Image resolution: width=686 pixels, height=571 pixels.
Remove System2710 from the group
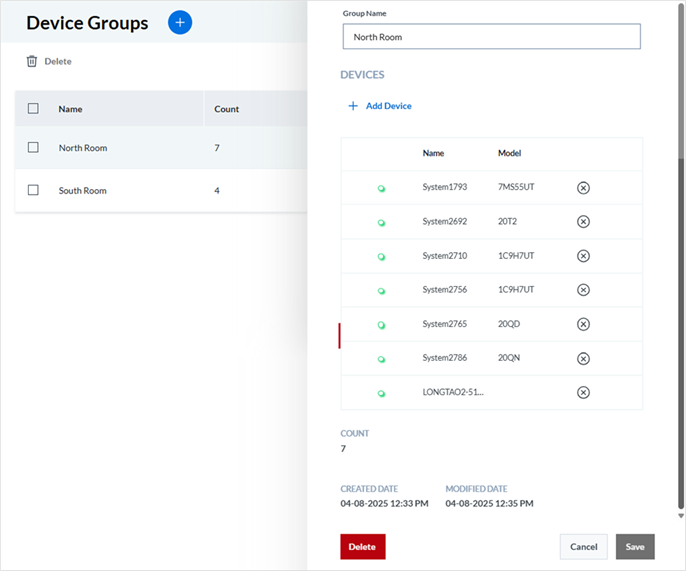point(584,256)
